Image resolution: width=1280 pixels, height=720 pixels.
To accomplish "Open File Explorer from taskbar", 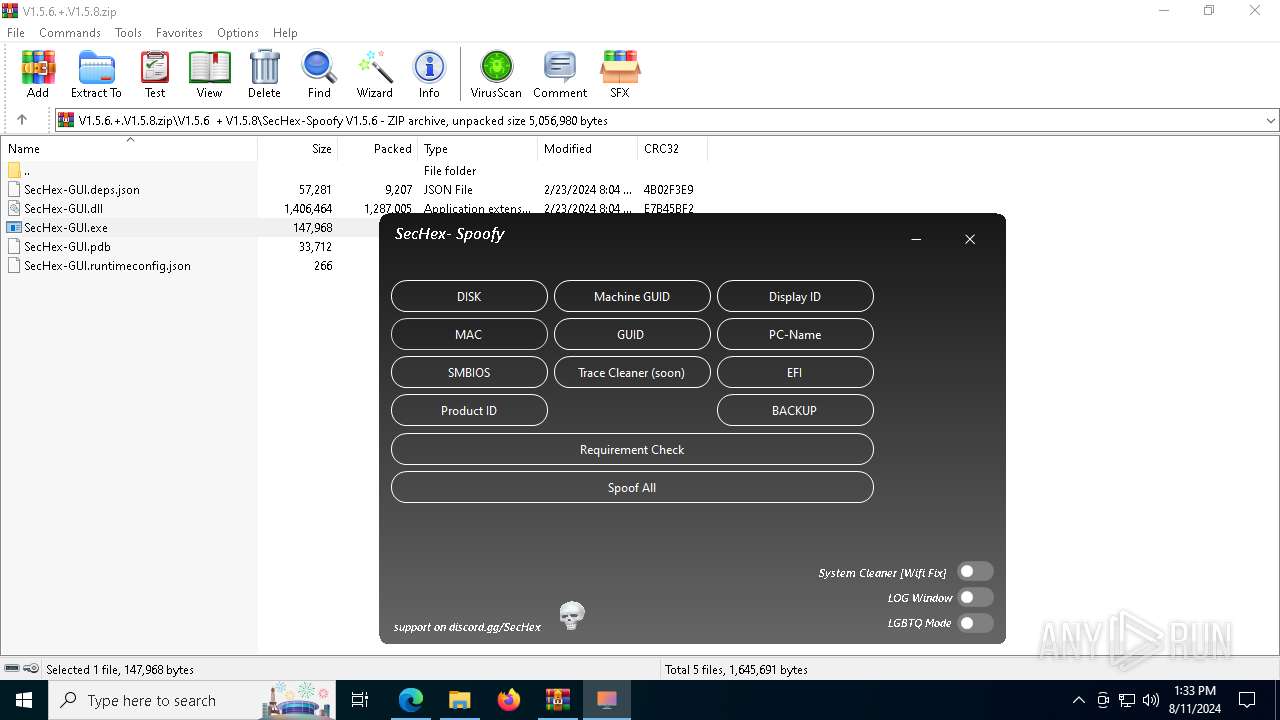I will (459, 700).
